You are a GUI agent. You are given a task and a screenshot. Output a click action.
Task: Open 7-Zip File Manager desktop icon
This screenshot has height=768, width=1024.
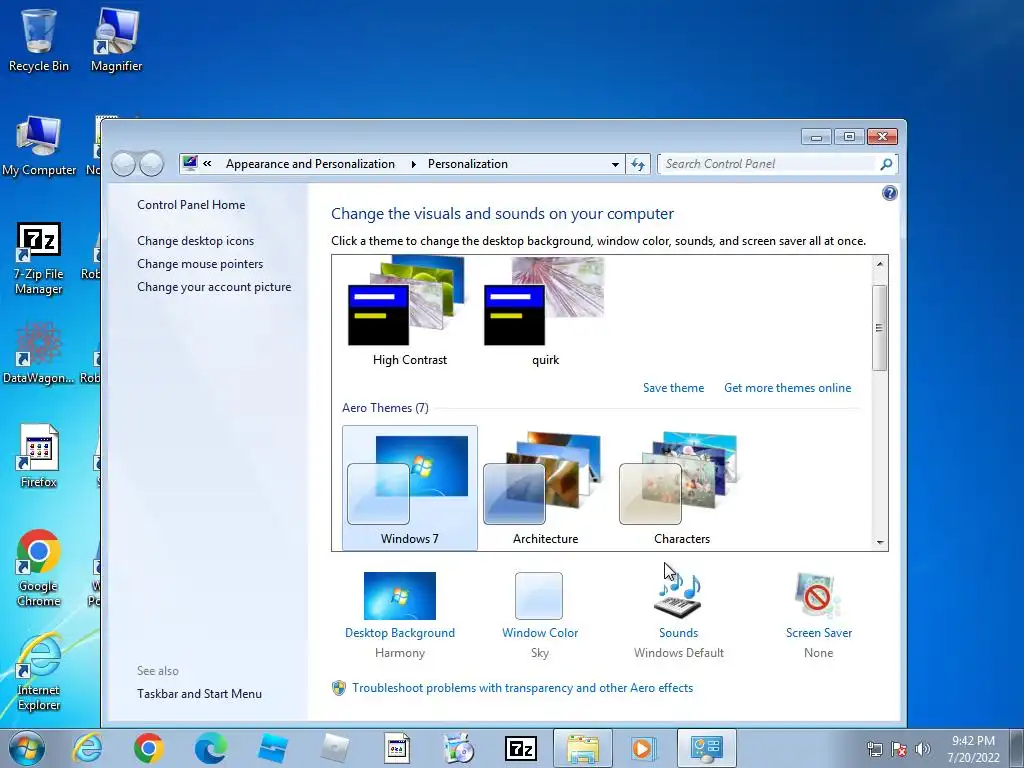pos(39,259)
